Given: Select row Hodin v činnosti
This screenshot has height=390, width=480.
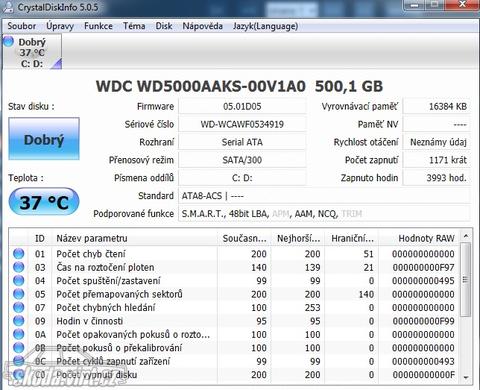Looking at the screenshot, I should pos(235,321).
